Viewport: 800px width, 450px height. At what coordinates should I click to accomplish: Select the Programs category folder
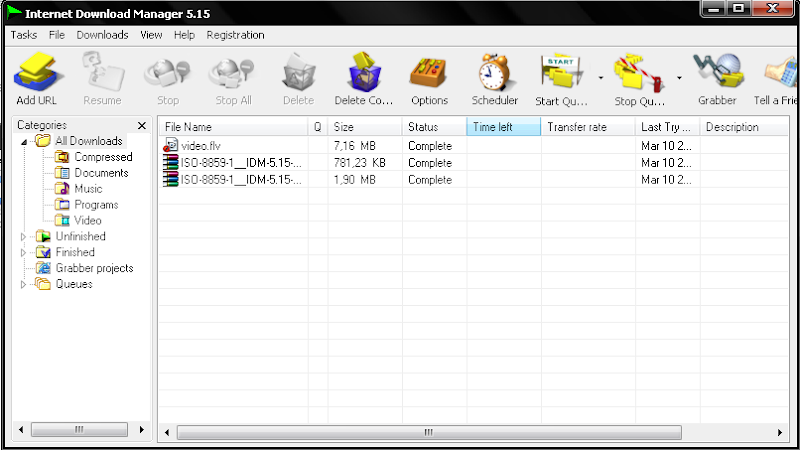(86, 205)
